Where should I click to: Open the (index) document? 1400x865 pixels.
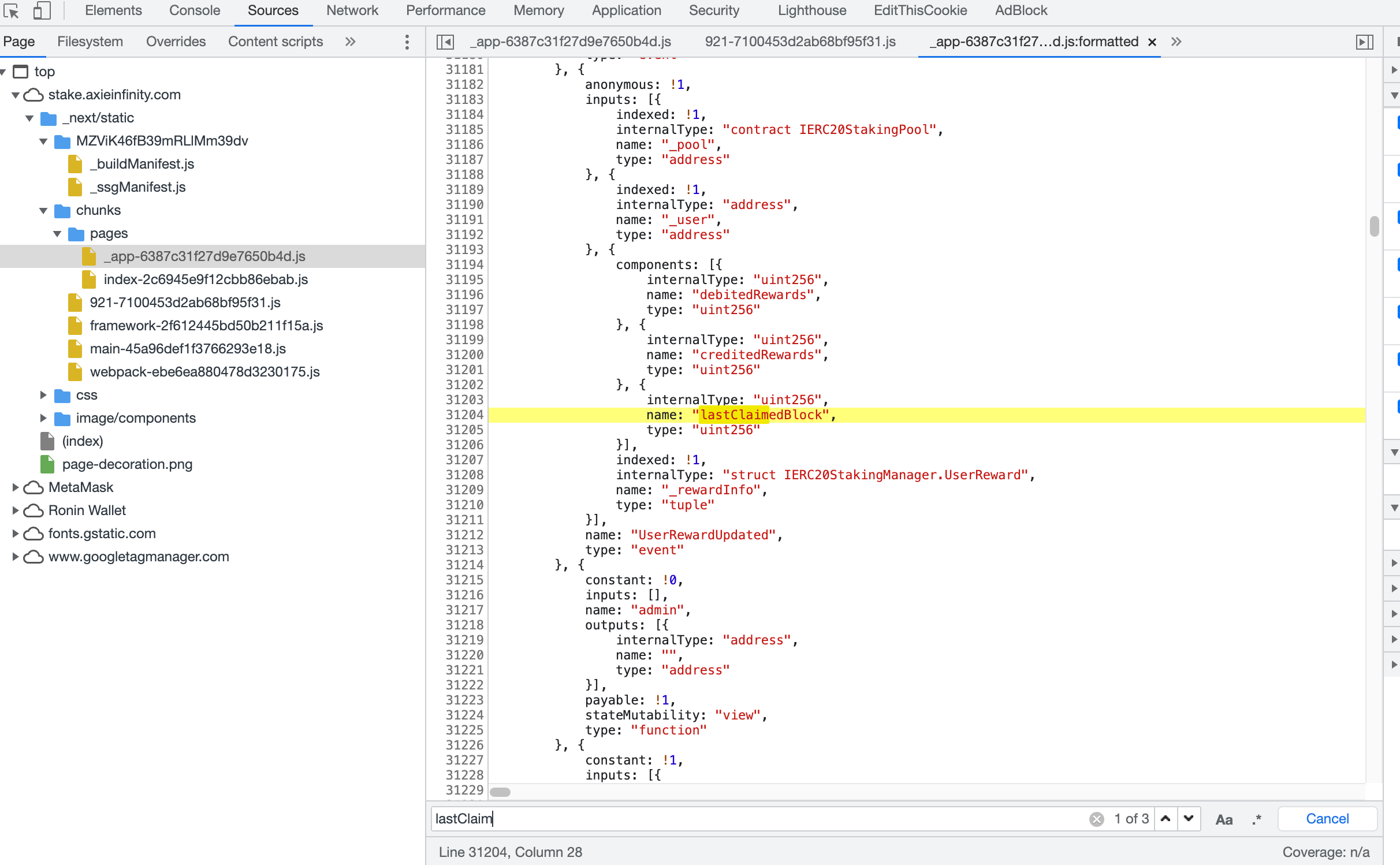[83, 441]
